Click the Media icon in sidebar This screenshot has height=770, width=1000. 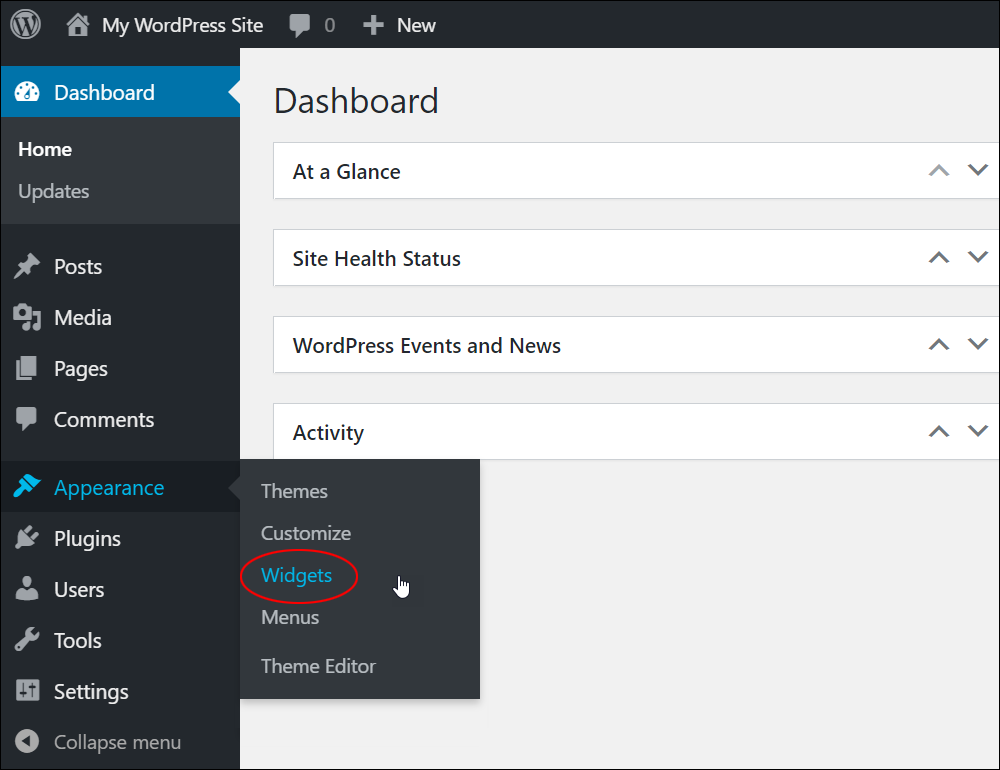(27, 317)
